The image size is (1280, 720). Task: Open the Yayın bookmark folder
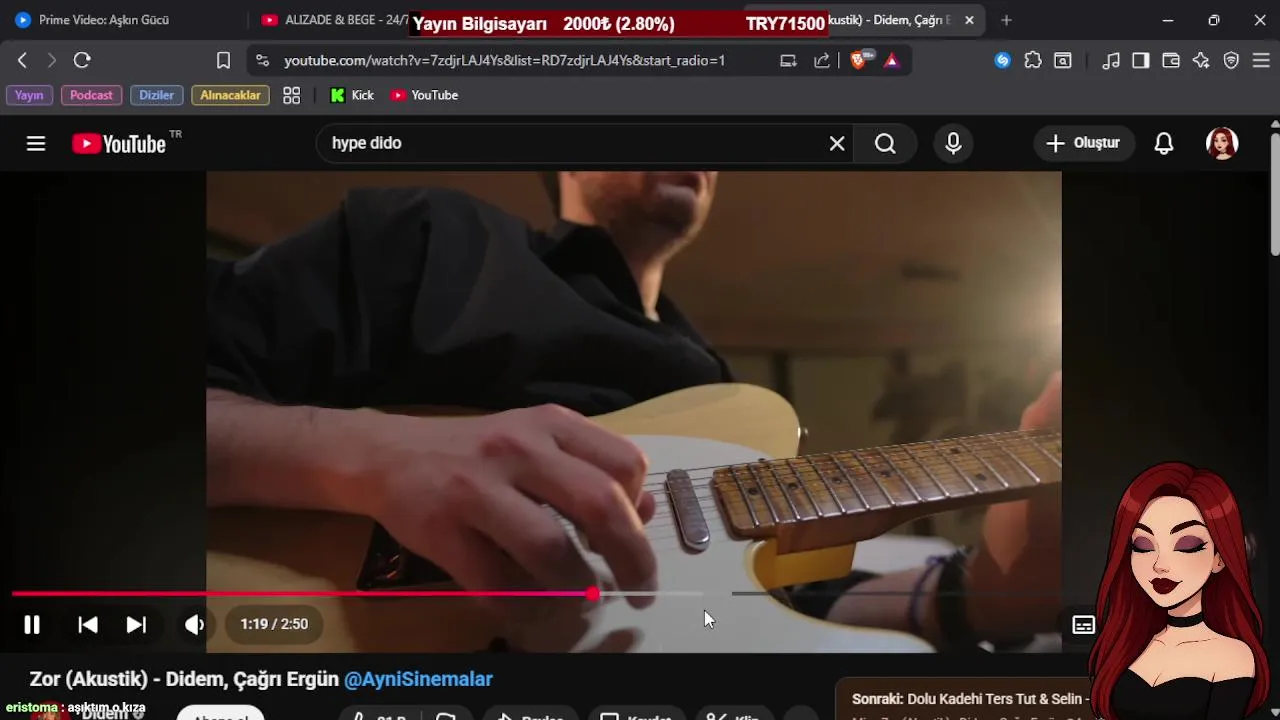pyautogui.click(x=29, y=95)
